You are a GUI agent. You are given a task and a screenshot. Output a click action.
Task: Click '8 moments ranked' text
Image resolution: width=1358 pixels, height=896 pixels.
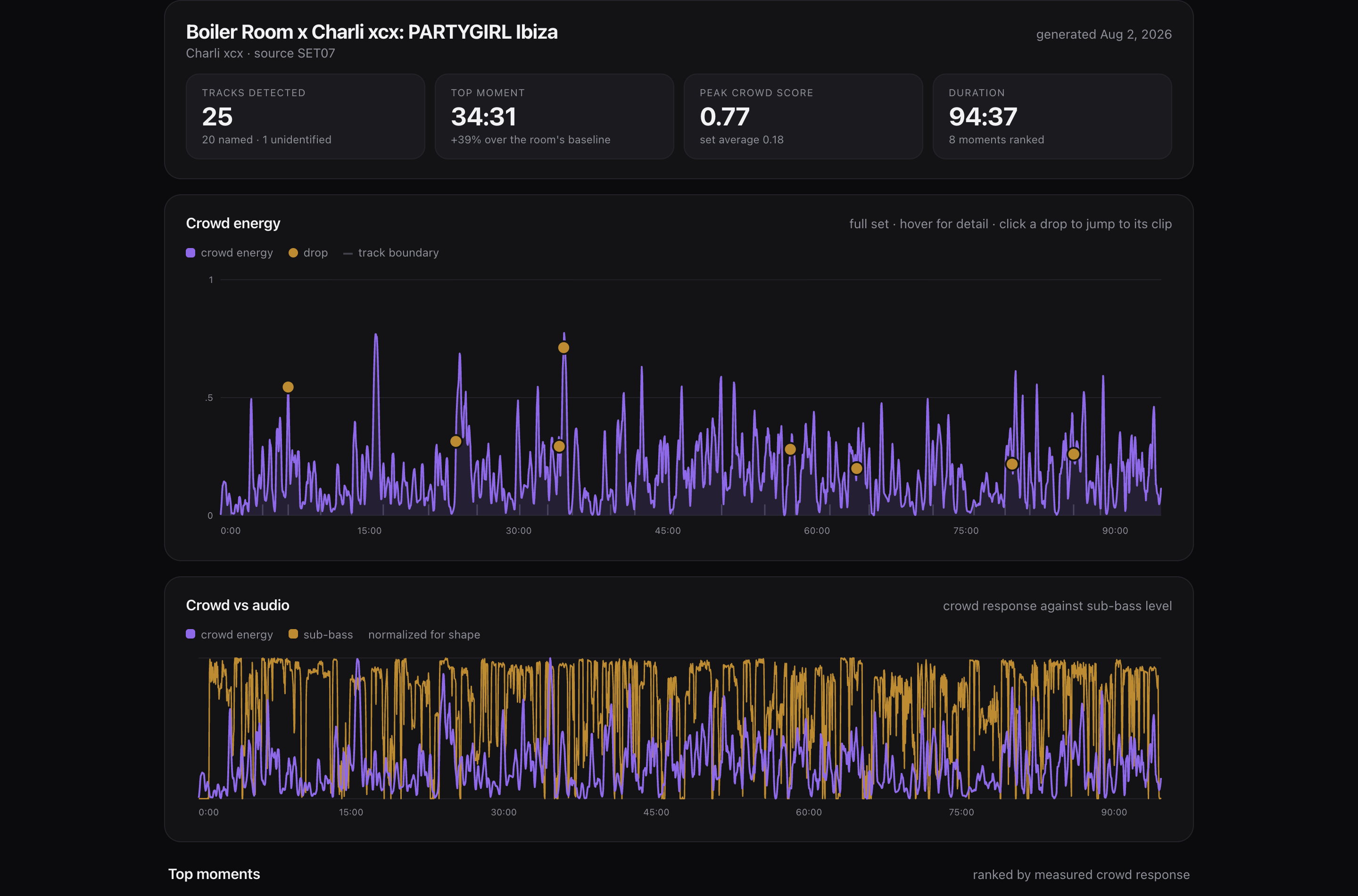tap(996, 140)
